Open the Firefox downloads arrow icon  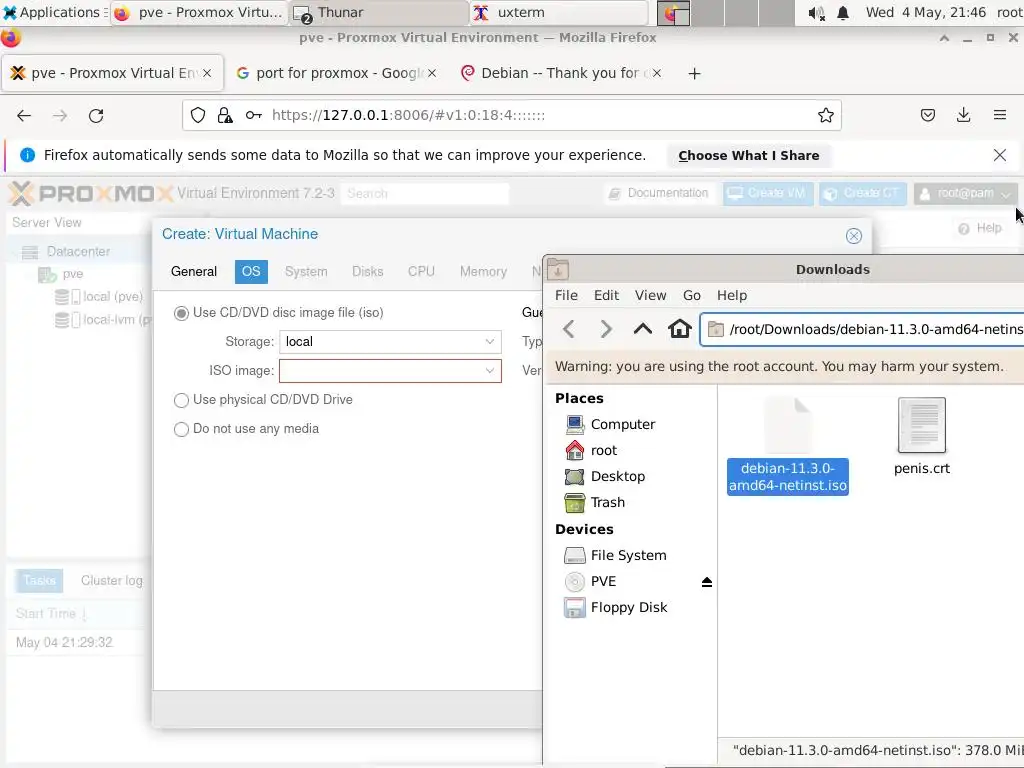click(x=963, y=116)
